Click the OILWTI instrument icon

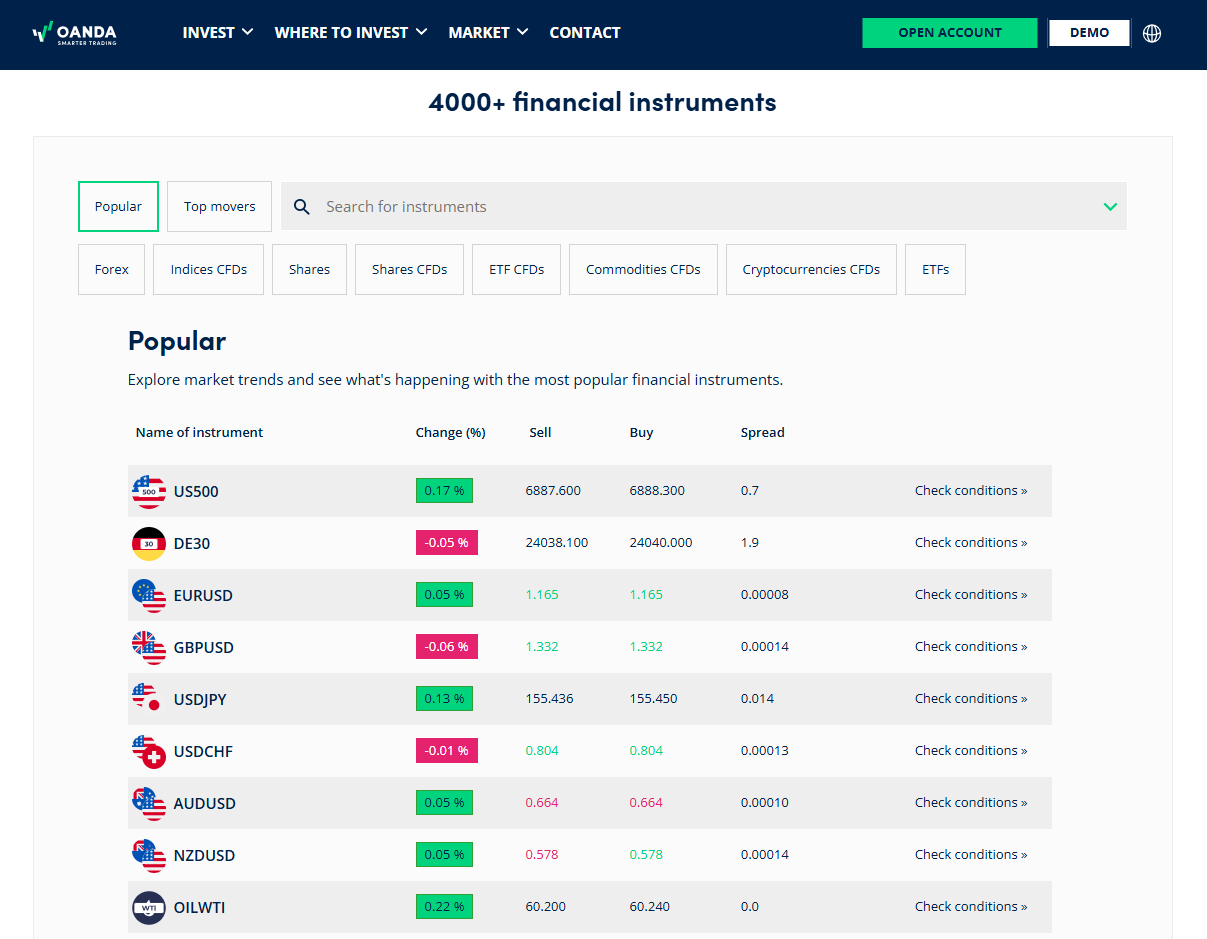coord(149,907)
